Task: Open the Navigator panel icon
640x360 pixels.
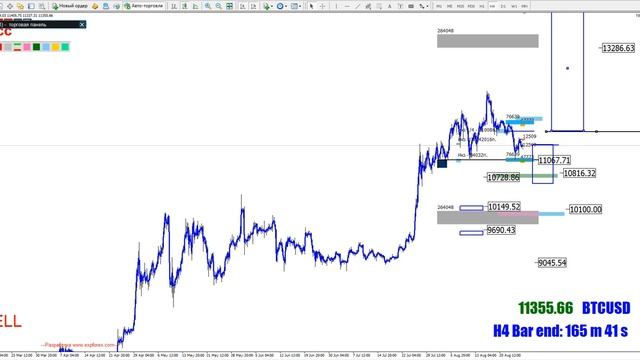Action: point(20,6)
